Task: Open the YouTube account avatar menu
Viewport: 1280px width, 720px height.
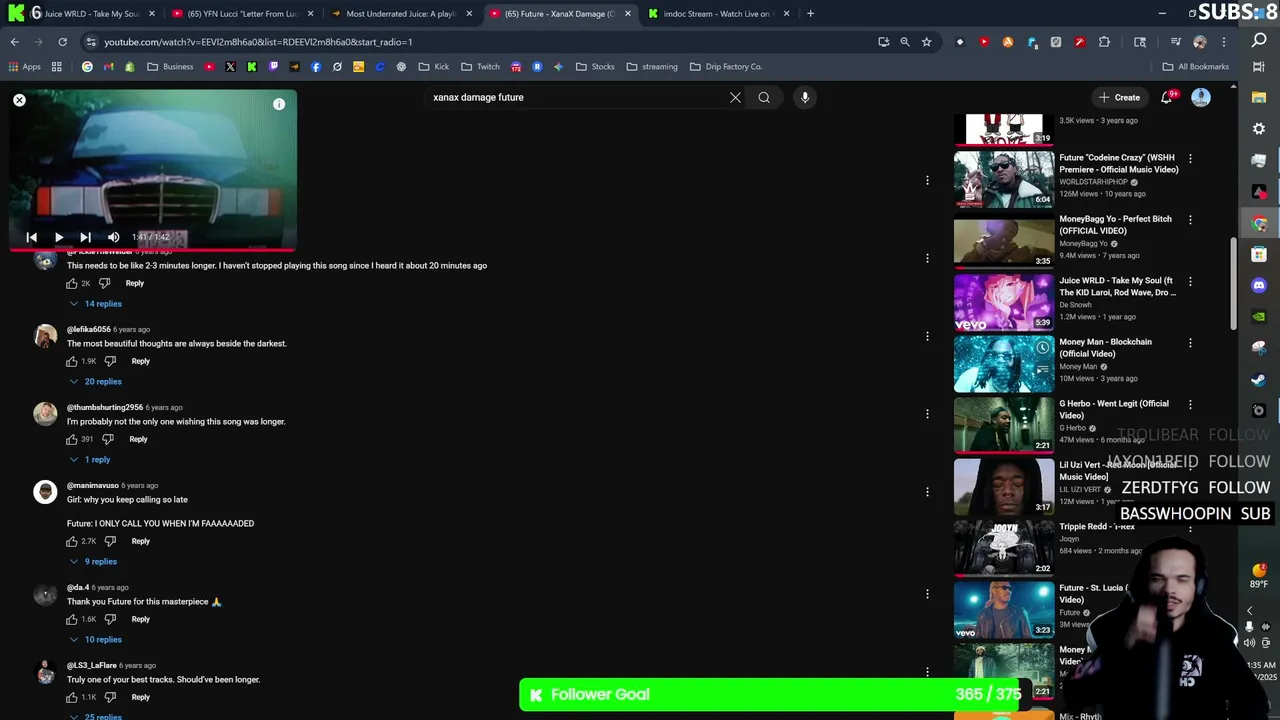Action: (x=1201, y=97)
